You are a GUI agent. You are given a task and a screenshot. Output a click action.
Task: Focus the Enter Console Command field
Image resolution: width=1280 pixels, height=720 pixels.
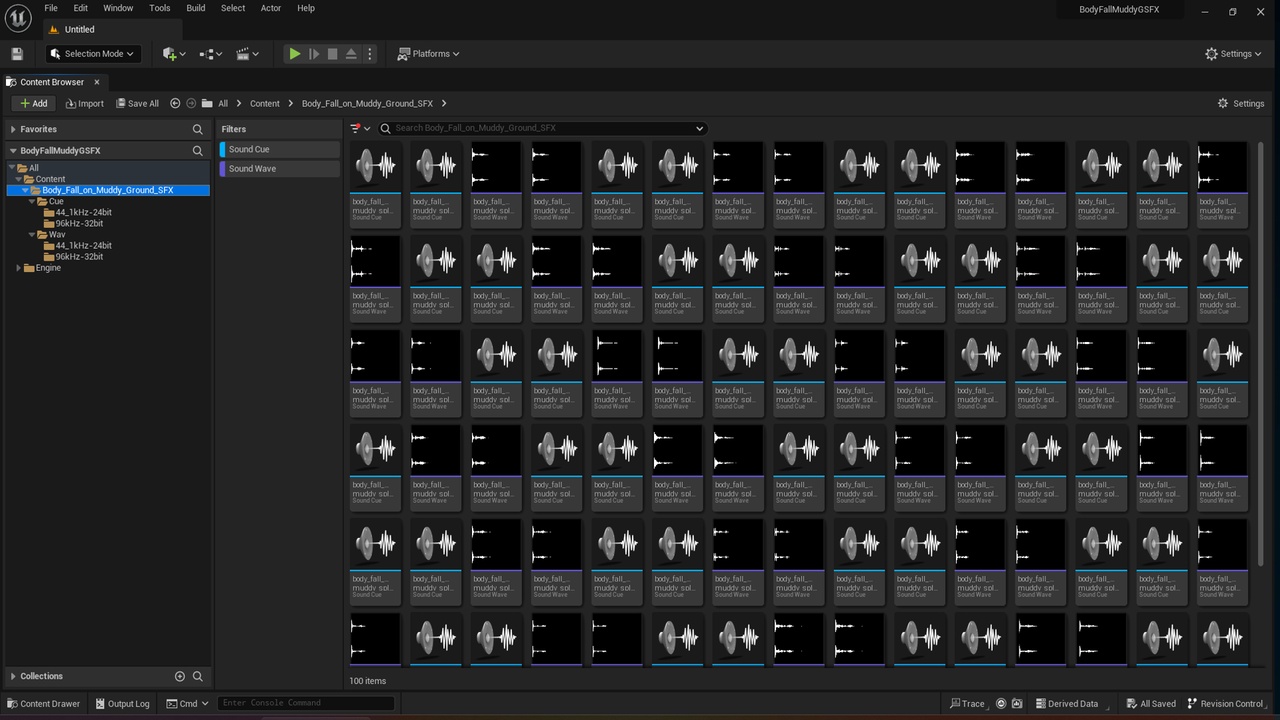click(306, 703)
